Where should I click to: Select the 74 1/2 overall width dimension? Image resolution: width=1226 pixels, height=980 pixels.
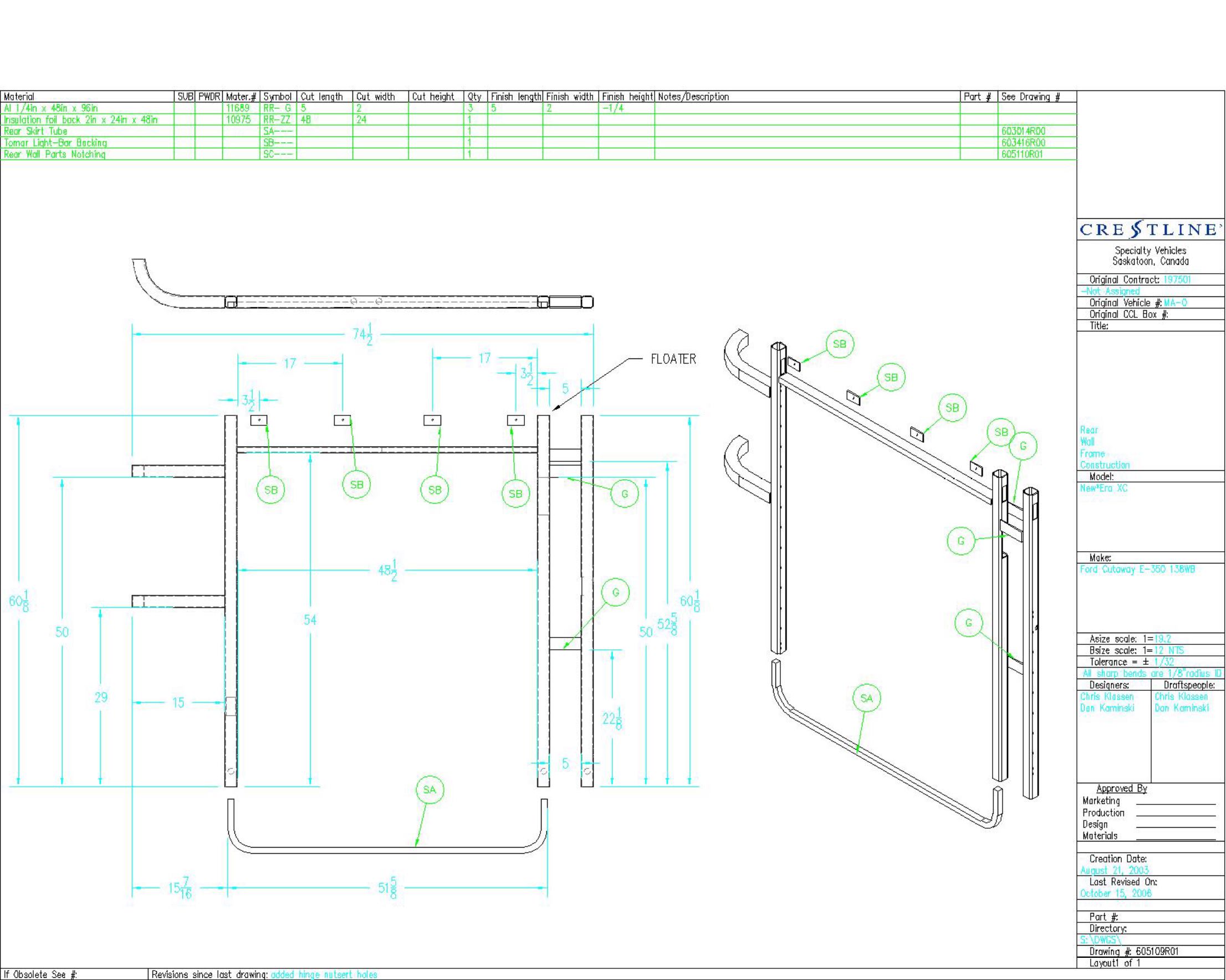tap(362, 333)
